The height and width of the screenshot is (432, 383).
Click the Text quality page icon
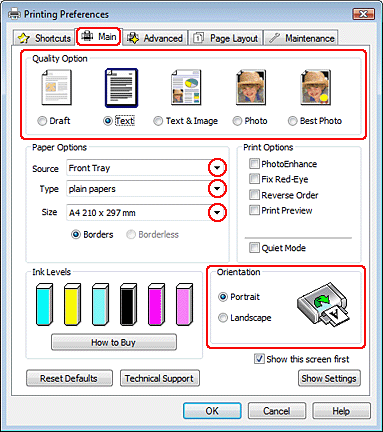(x=121, y=88)
